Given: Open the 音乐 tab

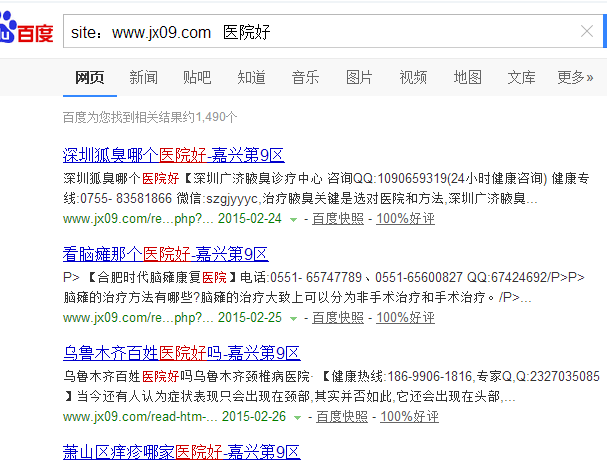Looking at the screenshot, I should 305,77.
